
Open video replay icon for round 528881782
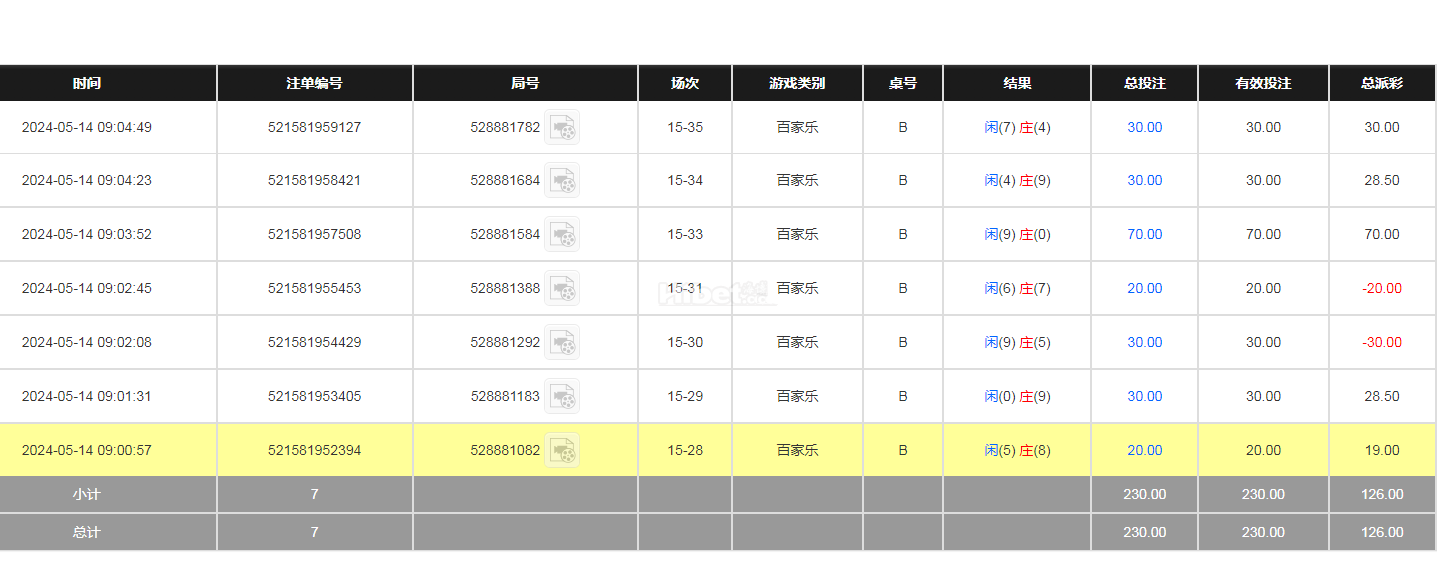coord(562,127)
